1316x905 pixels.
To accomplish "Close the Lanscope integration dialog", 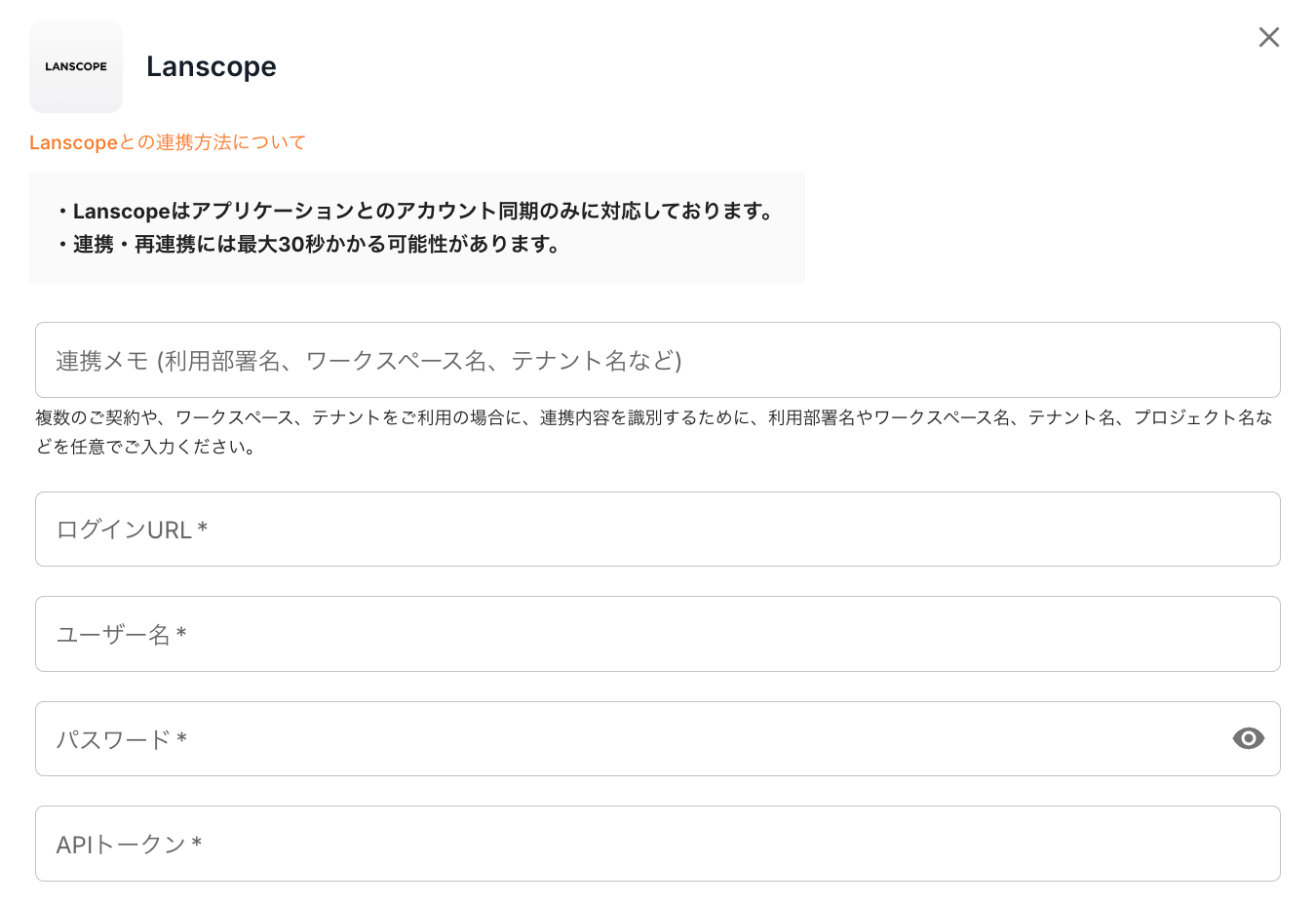I will [x=1268, y=37].
